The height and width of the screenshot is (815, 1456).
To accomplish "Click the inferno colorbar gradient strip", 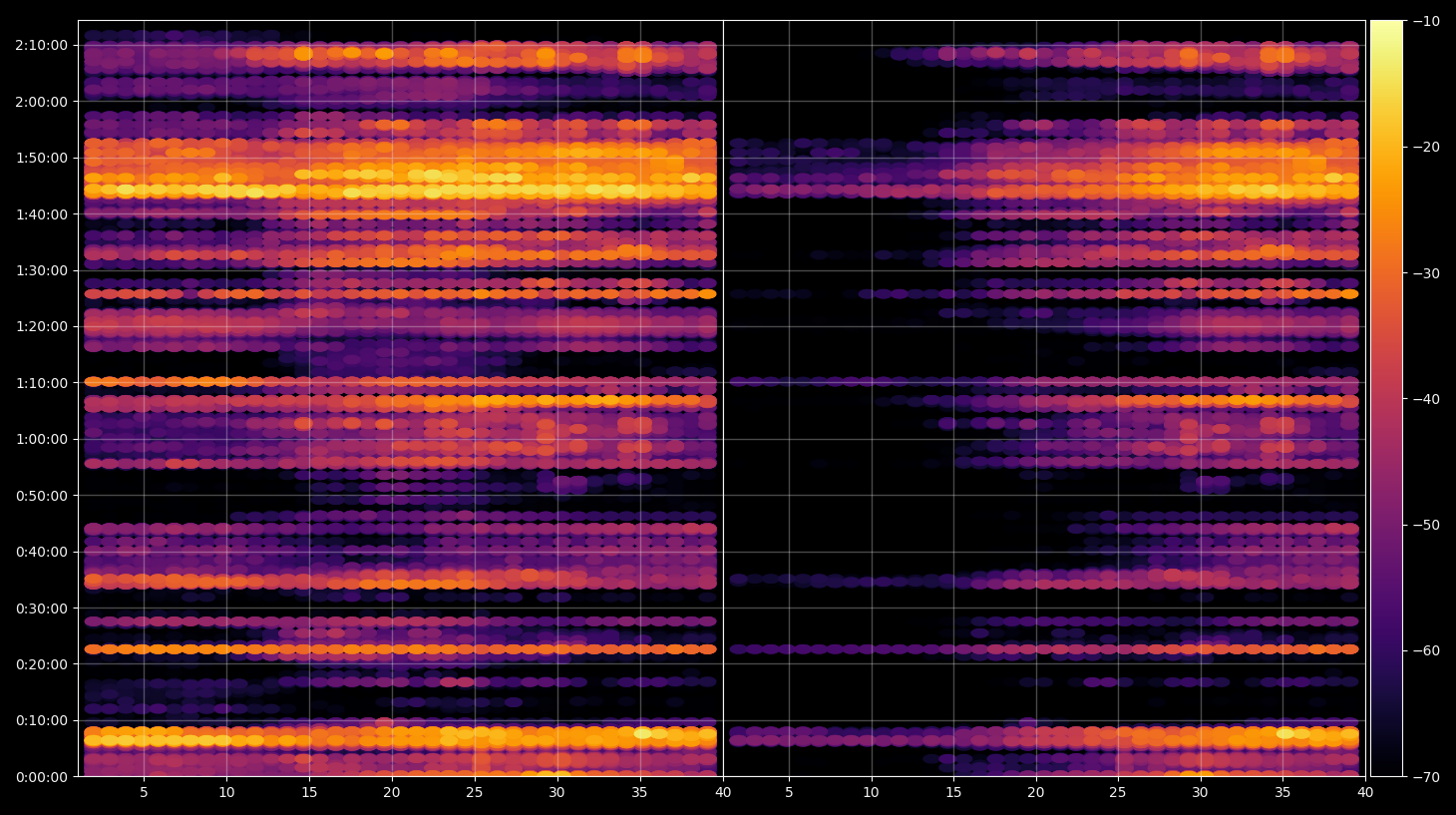I will coord(1386,398).
